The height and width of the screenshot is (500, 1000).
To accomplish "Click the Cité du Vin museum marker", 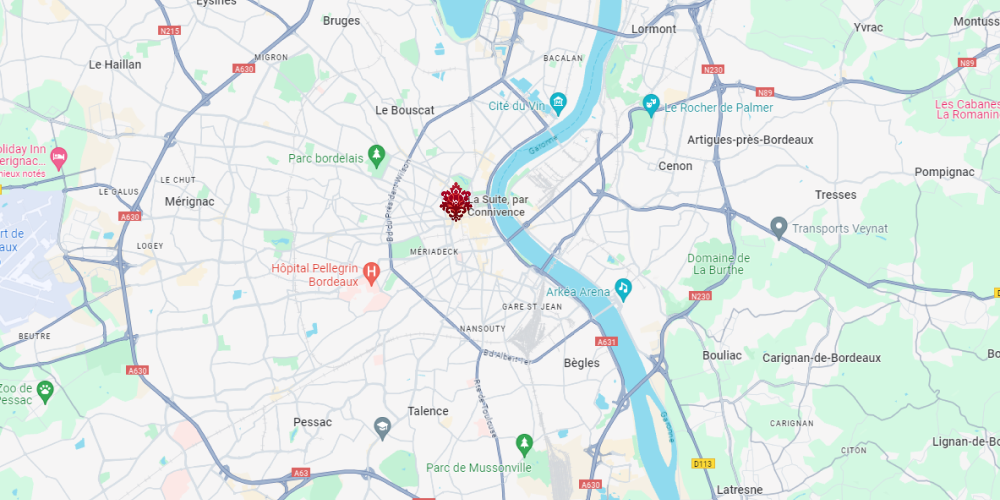I will click(x=558, y=103).
